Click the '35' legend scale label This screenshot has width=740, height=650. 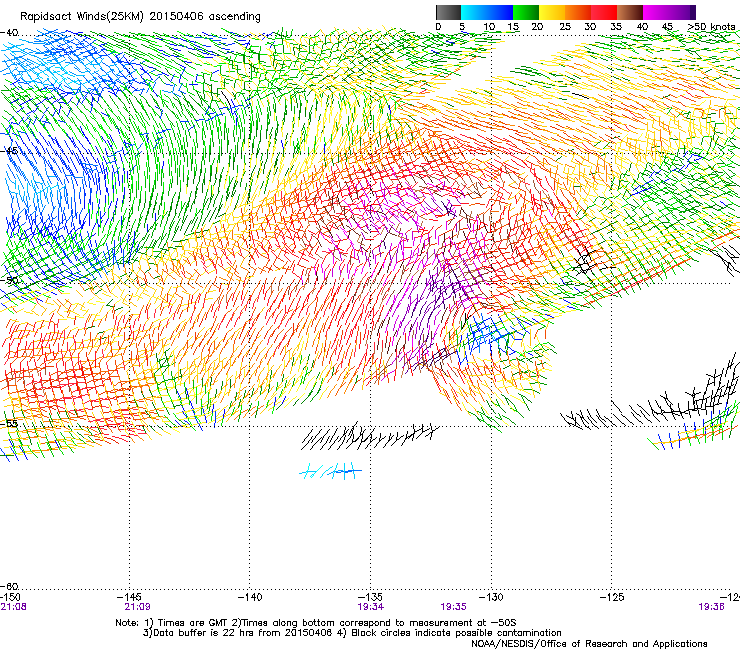click(x=616, y=27)
